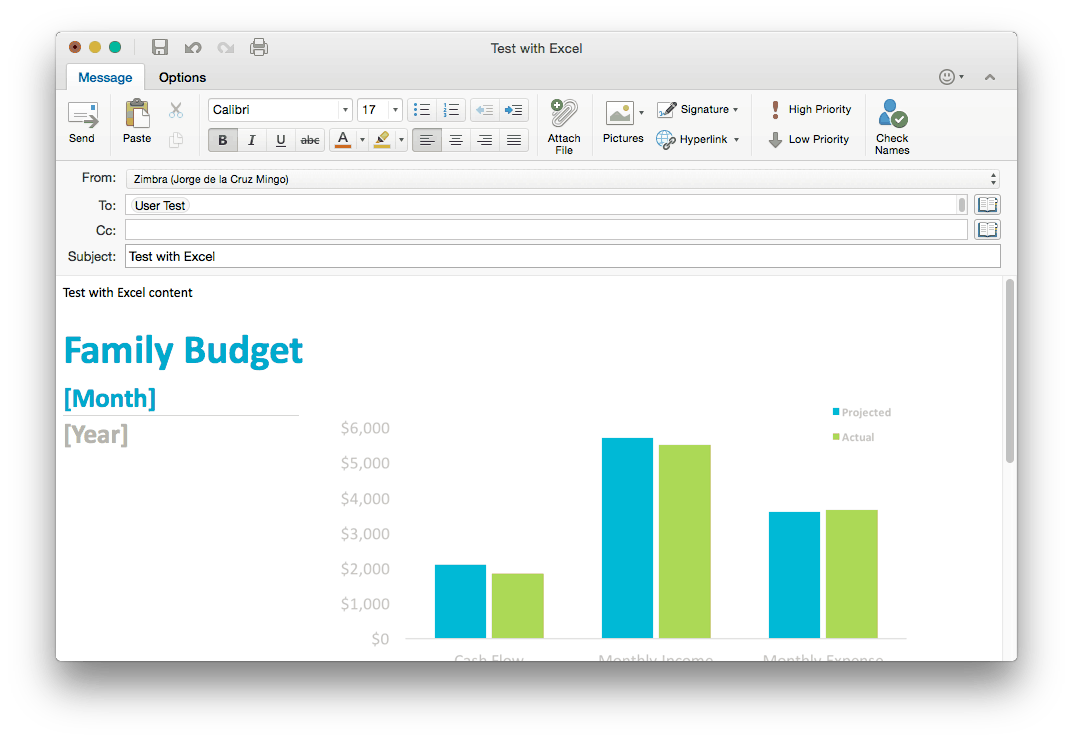Attach a file with the paperclip icon
The height and width of the screenshot is (741, 1073).
(x=564, y=126)
